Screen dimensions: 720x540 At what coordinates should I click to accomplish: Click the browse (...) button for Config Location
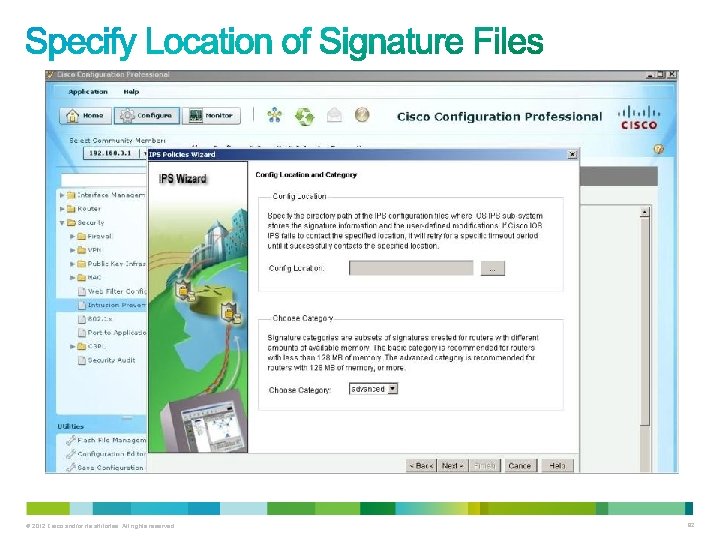(493, 269)
